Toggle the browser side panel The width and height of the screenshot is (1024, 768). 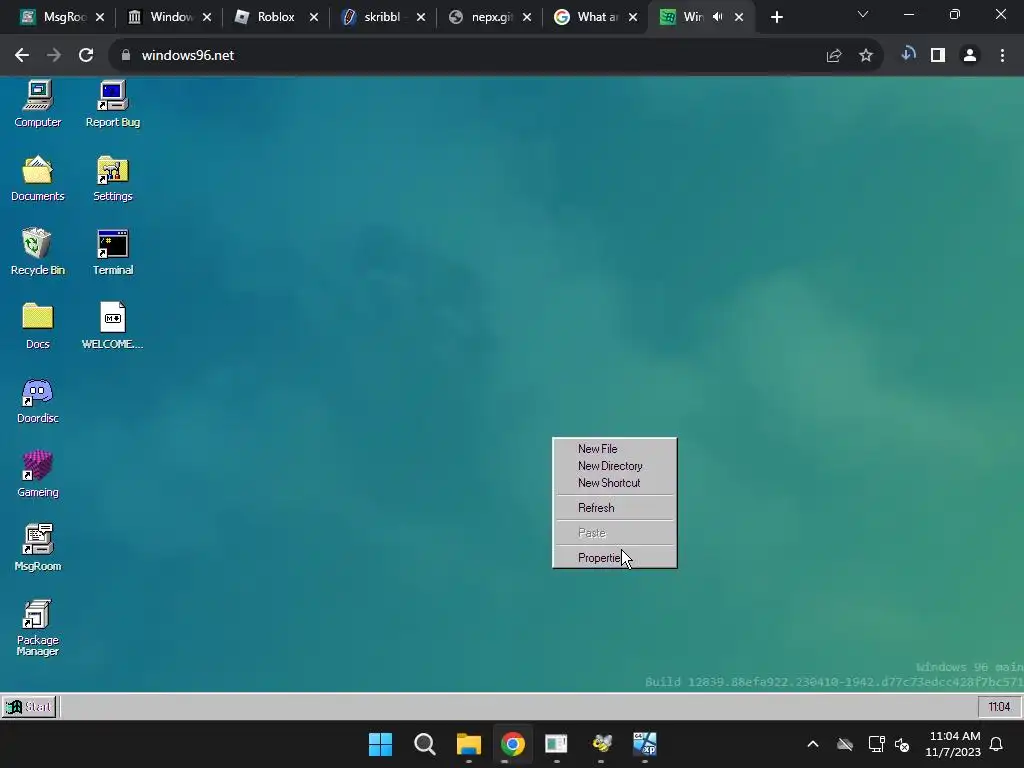click(938, 56)
